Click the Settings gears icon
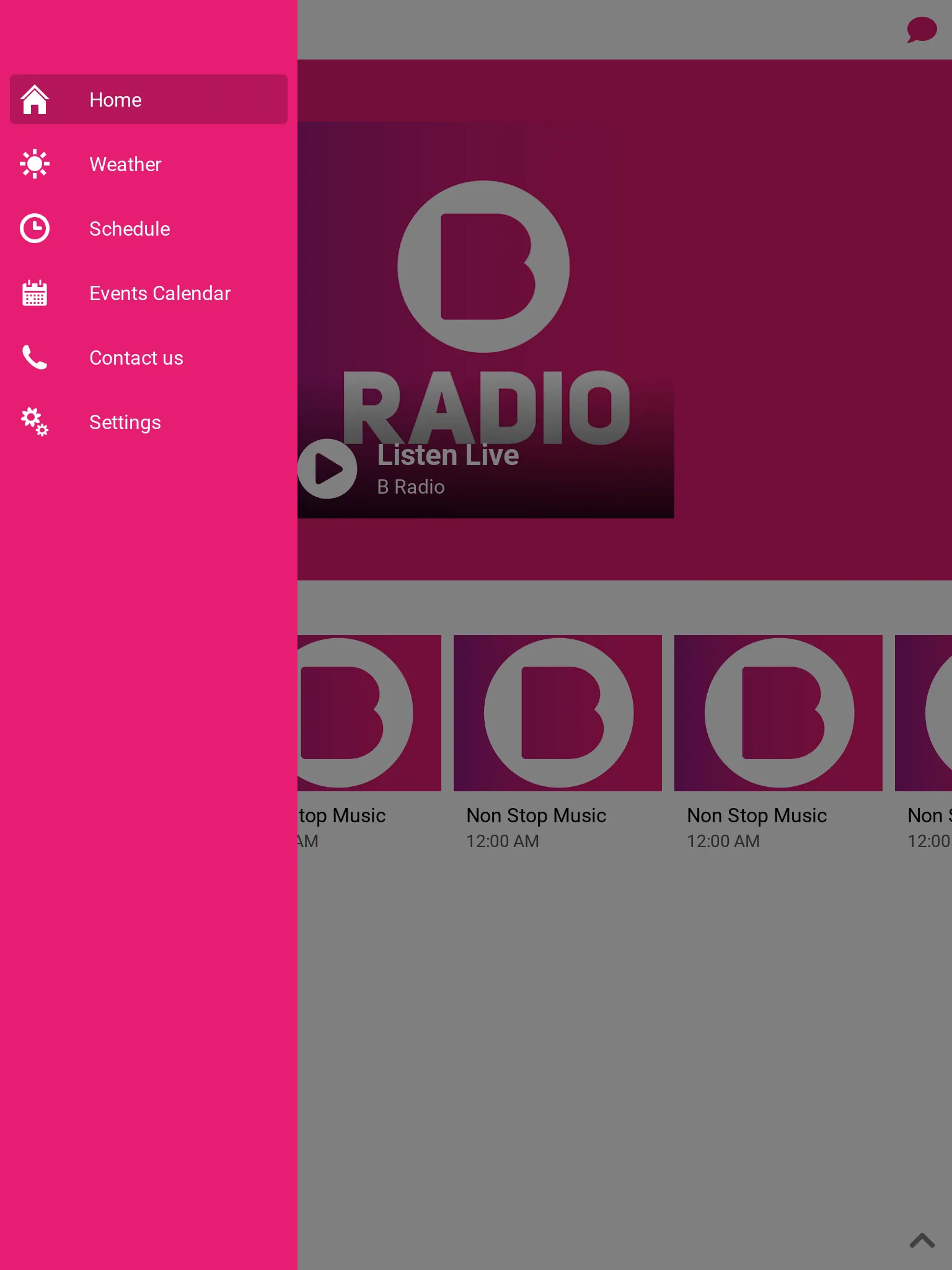952x1270 pixels. point(35,422)
